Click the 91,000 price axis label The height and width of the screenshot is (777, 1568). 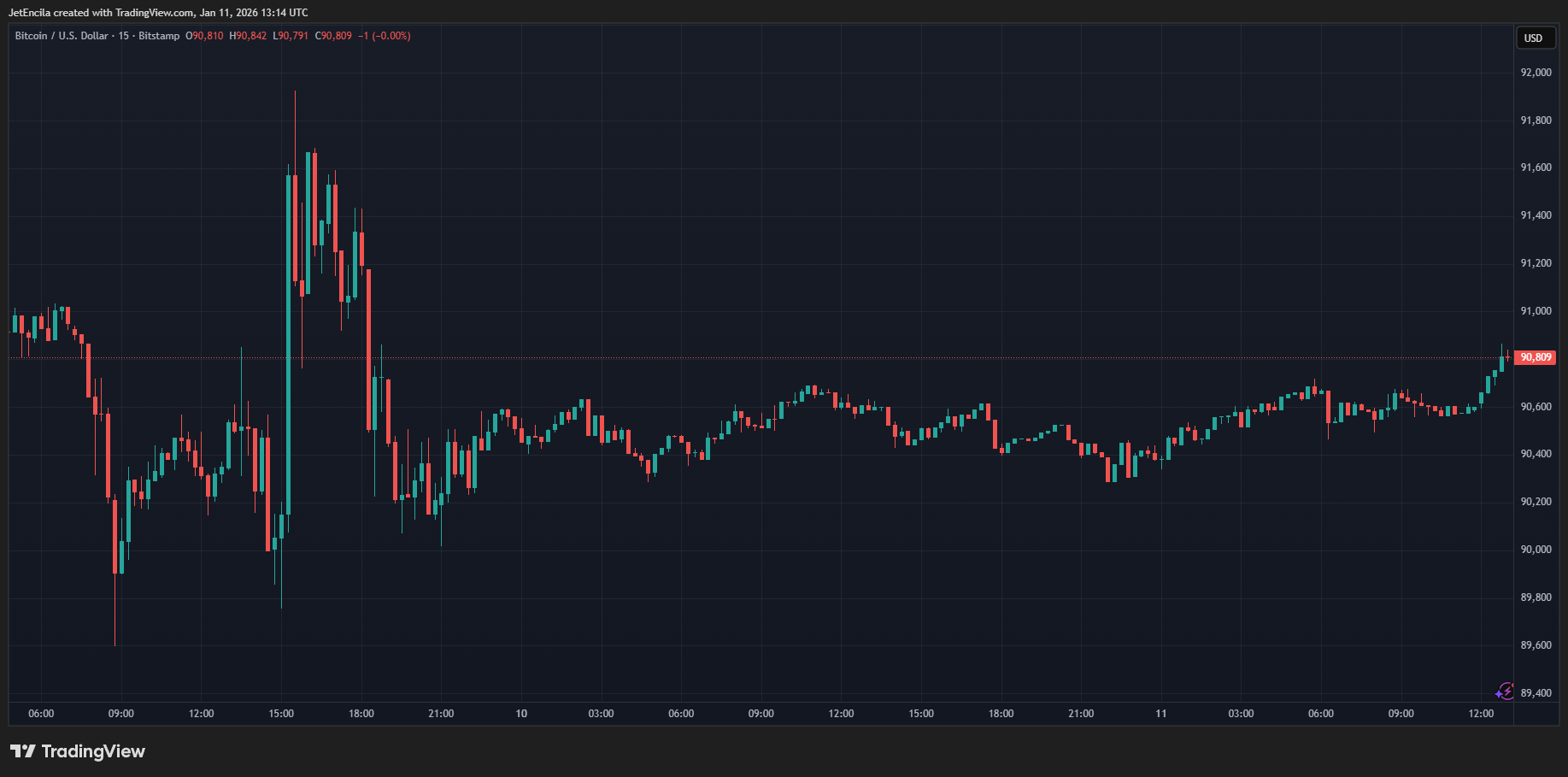coord(1536,311)
